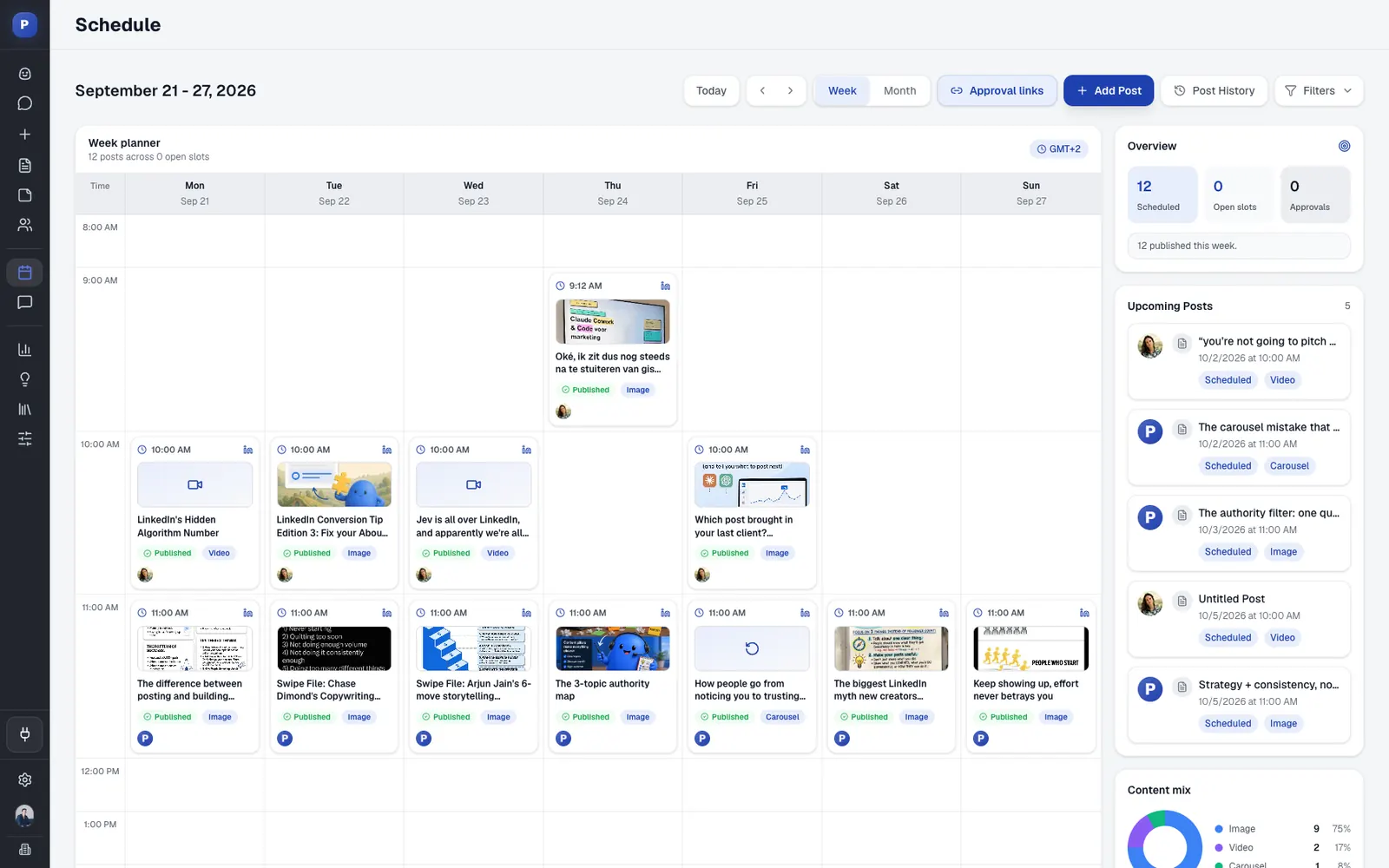Open the settings gear in the sidebar

pos(24,779)
